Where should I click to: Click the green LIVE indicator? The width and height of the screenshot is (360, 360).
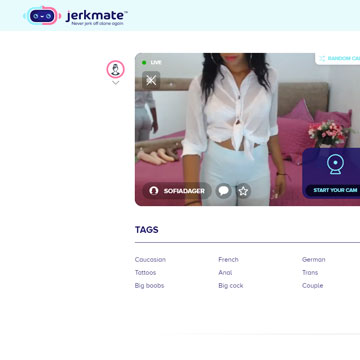click(152, 62)
